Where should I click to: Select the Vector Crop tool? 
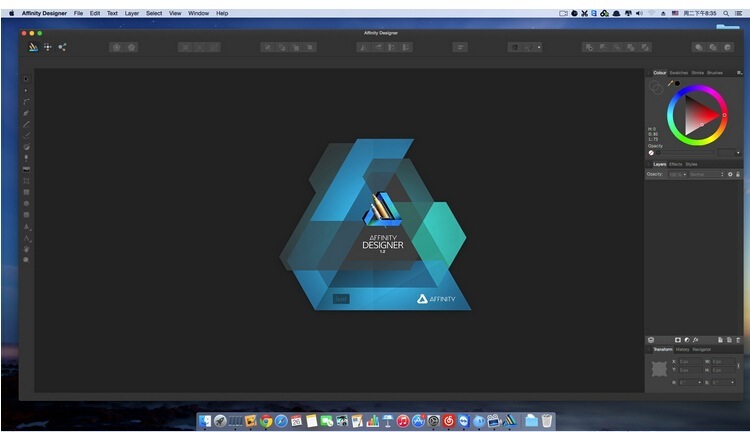pos(26,181)
